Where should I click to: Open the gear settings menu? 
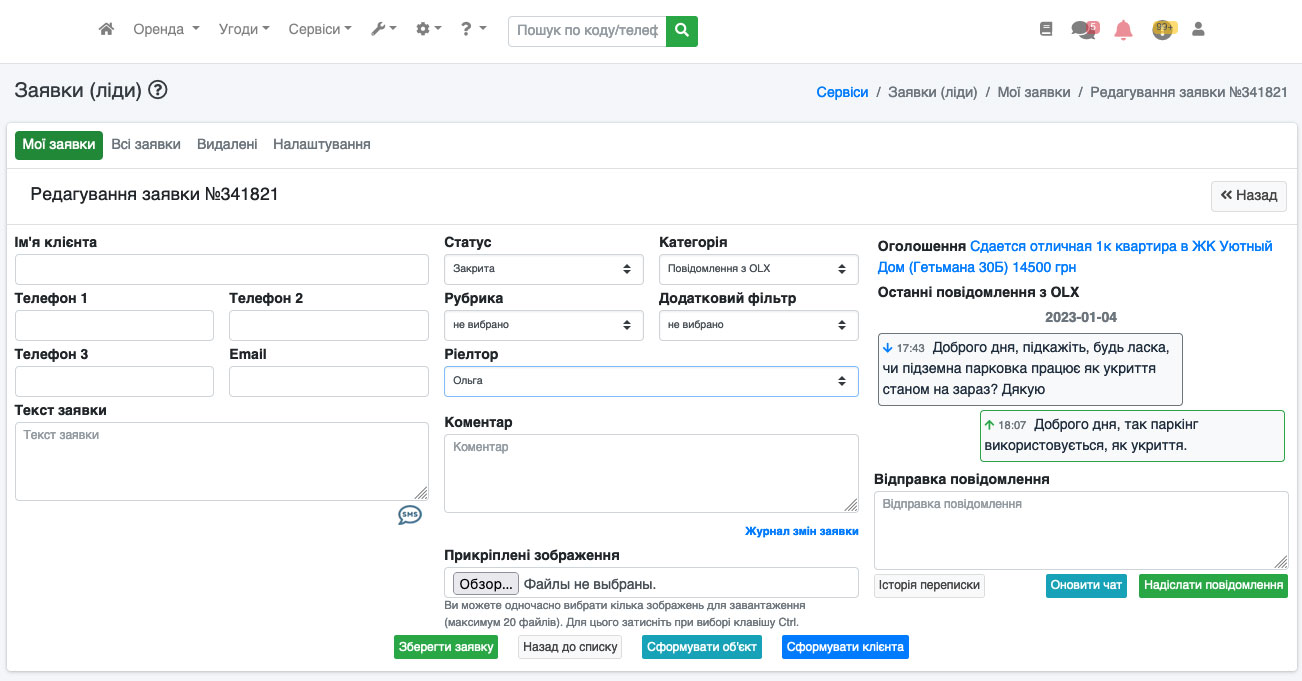click(x=428, y=30)
